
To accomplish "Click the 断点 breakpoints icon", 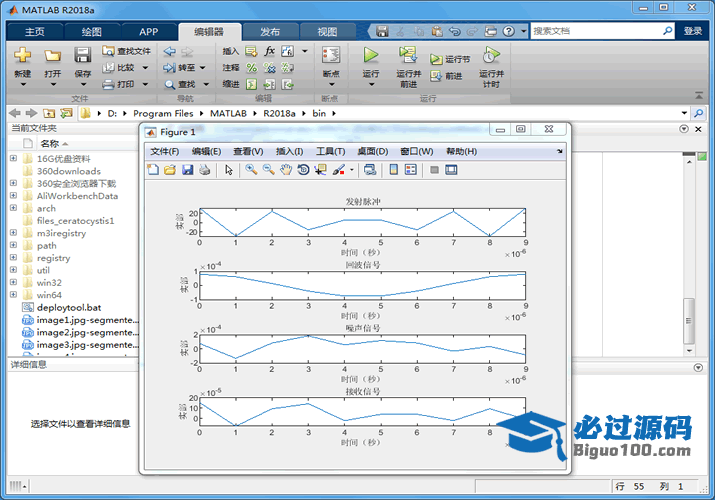I will pos(331,56).
